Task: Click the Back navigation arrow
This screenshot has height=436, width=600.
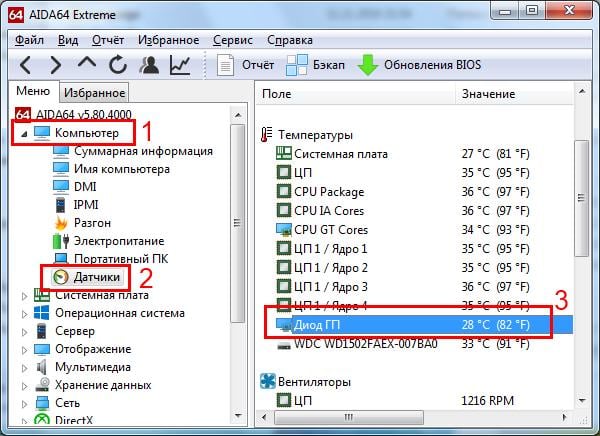Action: [27, 65]
